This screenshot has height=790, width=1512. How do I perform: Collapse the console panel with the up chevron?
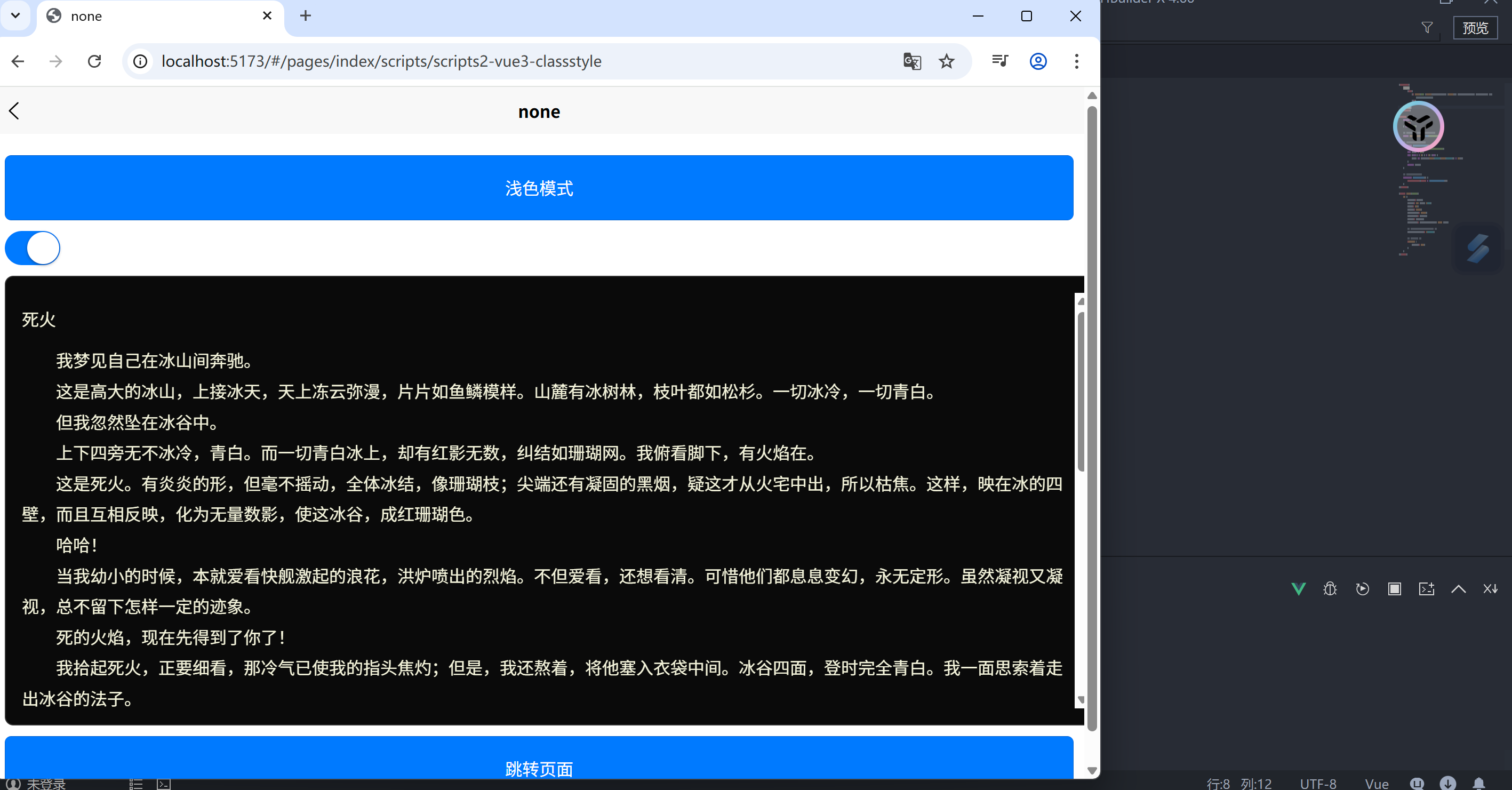coord(1458,589)
